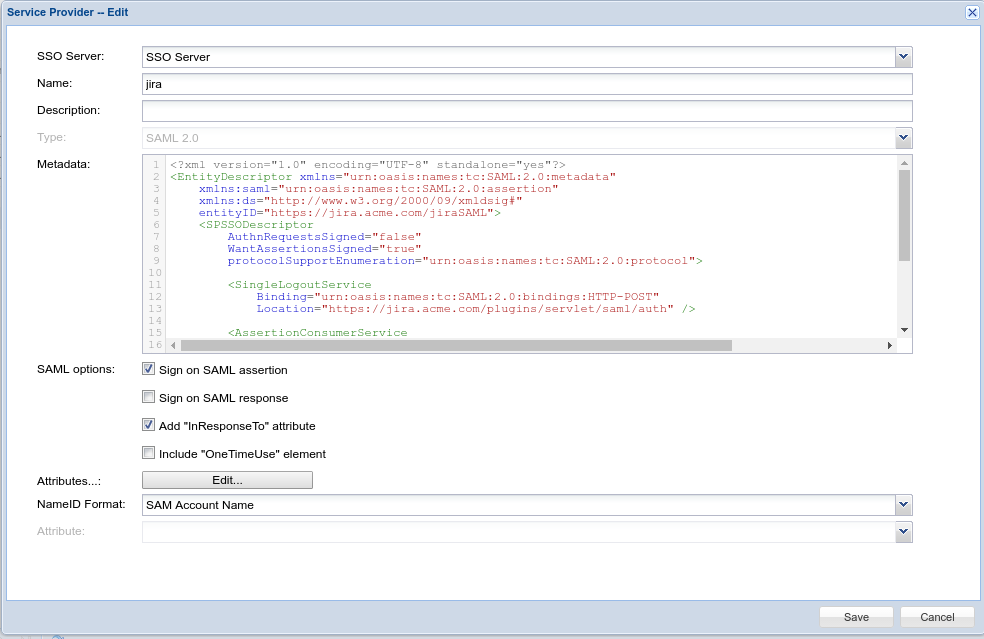Click the metadata left scroll arrow
The image size is (984, 639).
(x=173, y=346)
